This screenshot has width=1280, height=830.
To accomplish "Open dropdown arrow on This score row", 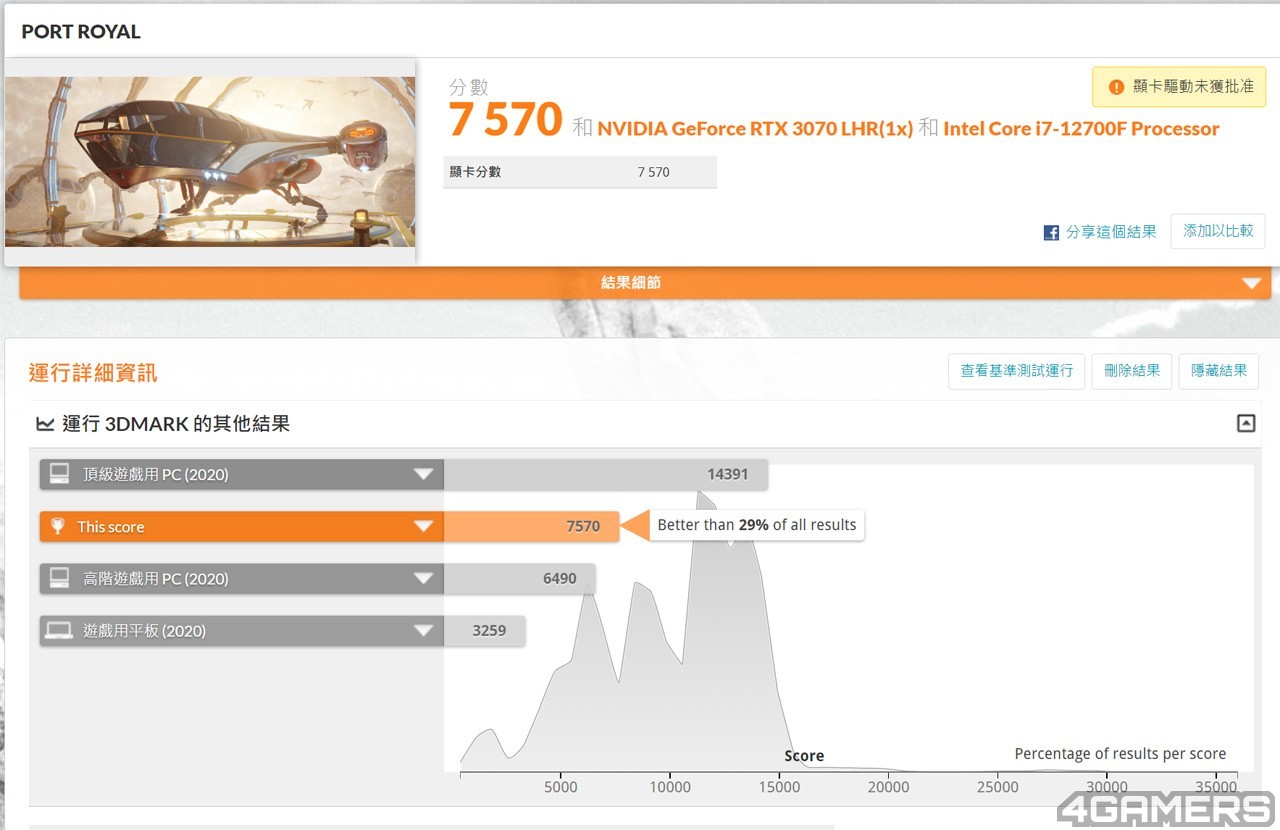I will click(x=424, y=526).
